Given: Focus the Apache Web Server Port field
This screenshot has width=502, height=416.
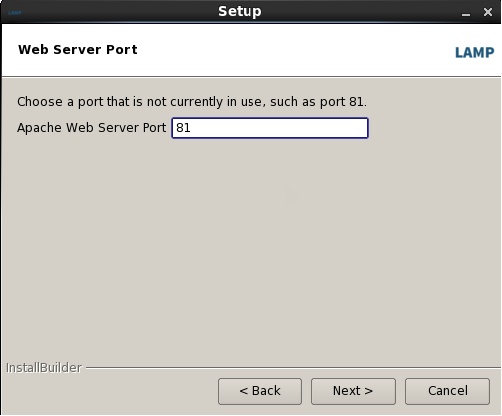Looking at the screenshot, I should pos(270,128).
